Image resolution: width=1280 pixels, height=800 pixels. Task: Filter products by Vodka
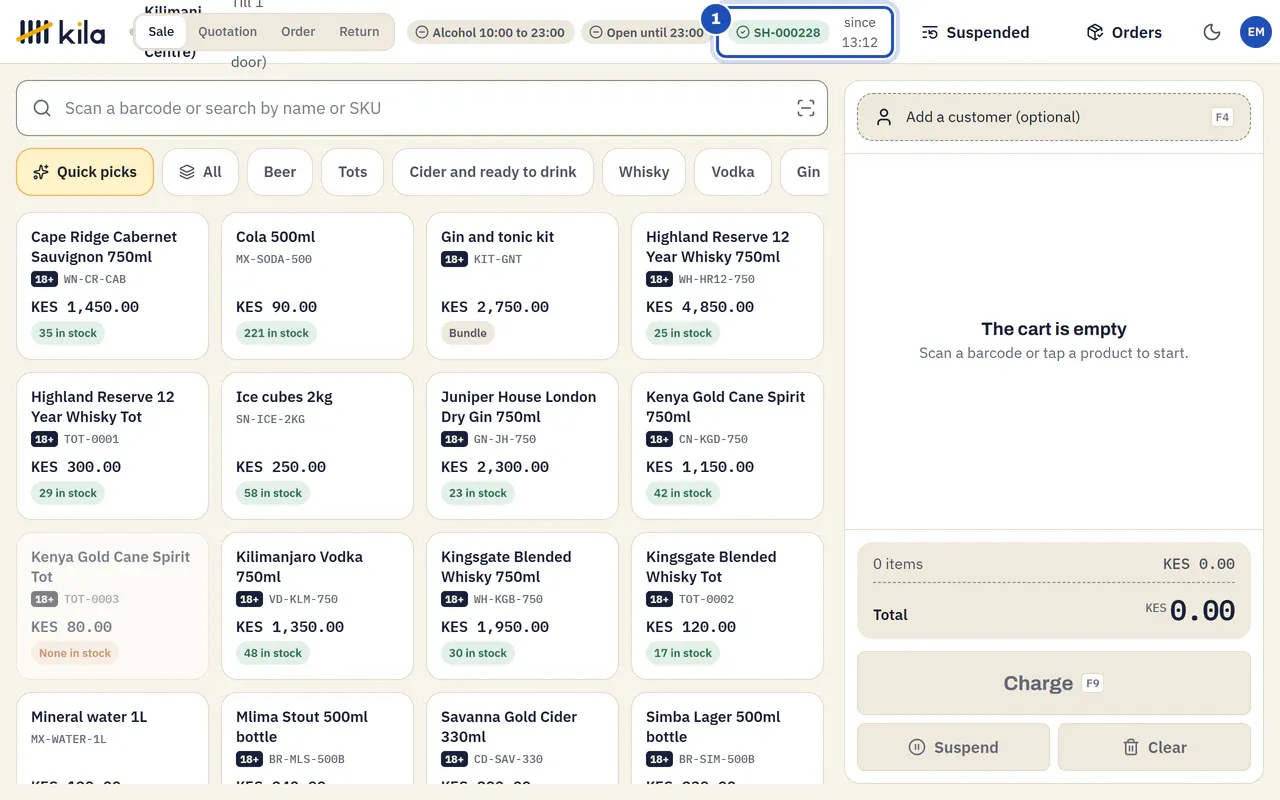pos(733,172)
